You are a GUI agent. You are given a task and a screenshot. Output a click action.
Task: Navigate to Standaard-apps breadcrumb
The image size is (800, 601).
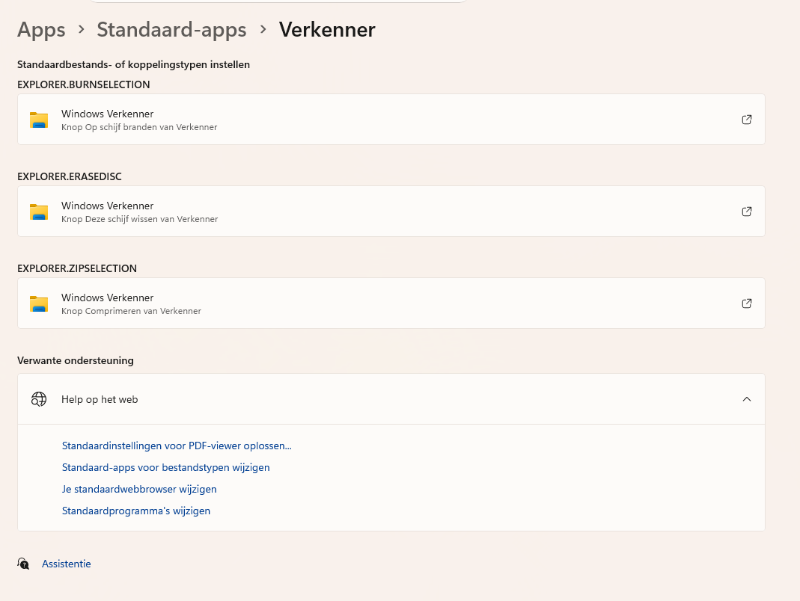click(x=171, y=30)
